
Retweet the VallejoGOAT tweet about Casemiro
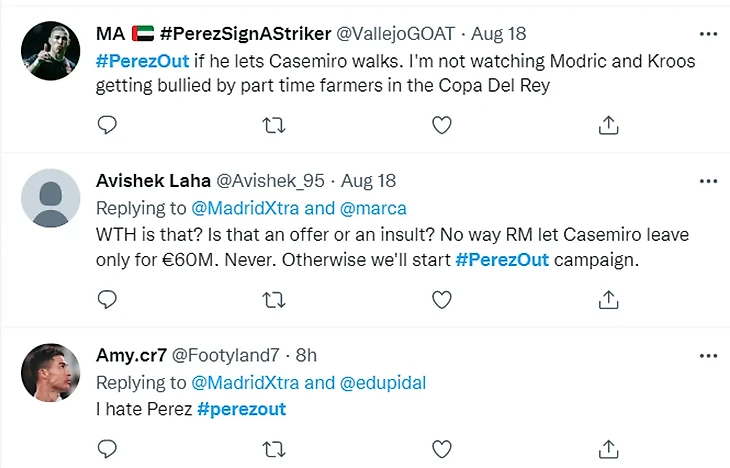(273, 125)
